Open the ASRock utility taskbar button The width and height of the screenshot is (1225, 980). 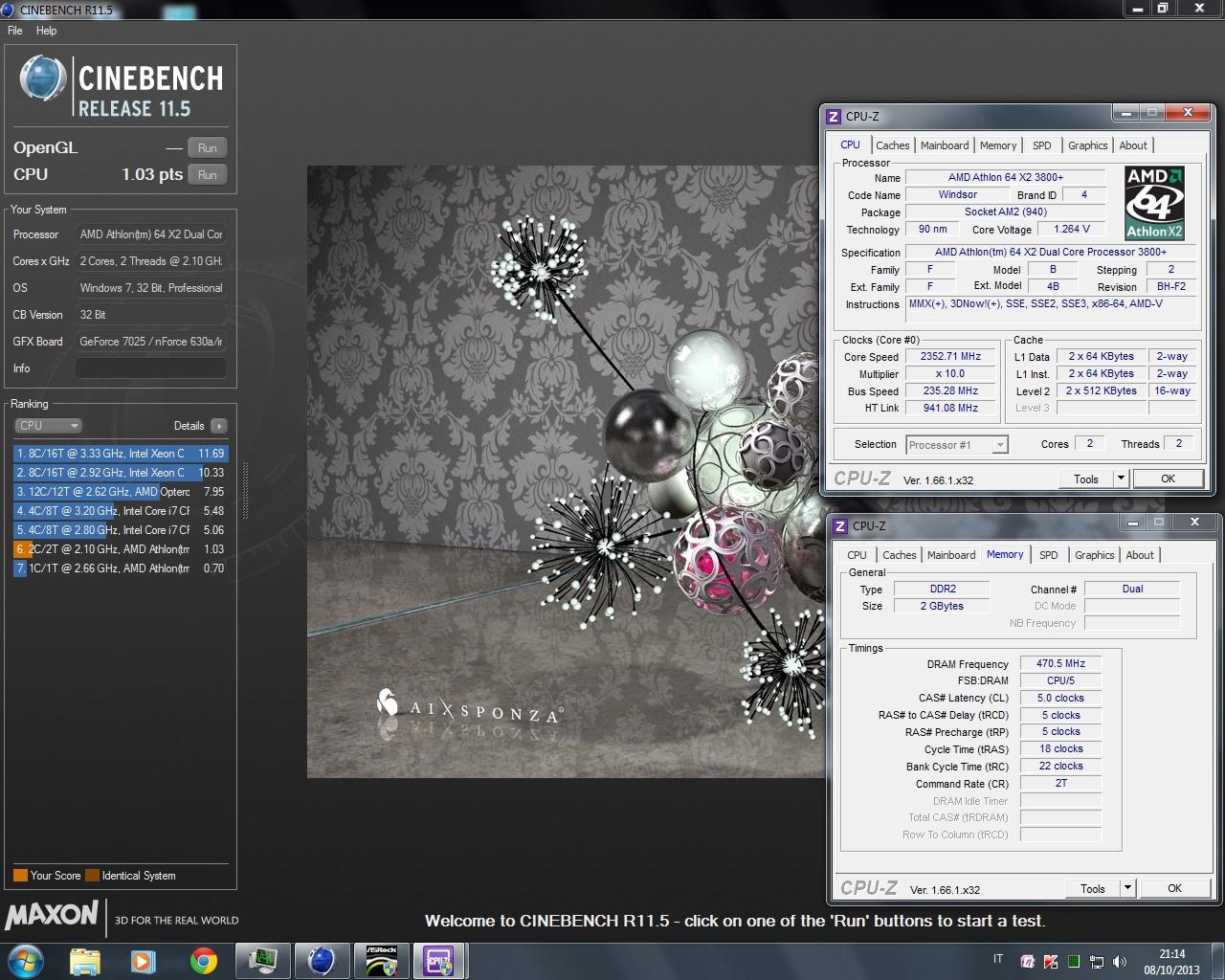pos(381,960)
